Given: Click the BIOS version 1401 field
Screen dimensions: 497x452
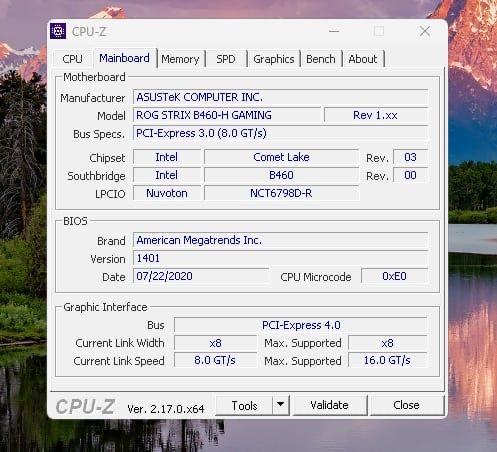Looking at the screenshot, I should tap(280, 258).
